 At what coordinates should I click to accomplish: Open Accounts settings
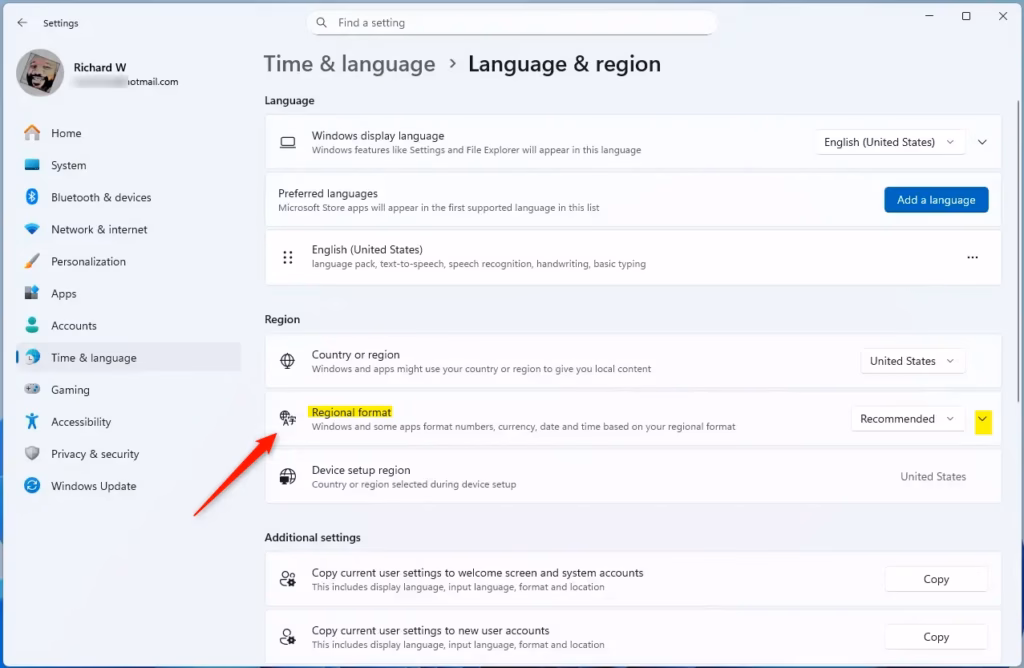[x=129, y=325]
